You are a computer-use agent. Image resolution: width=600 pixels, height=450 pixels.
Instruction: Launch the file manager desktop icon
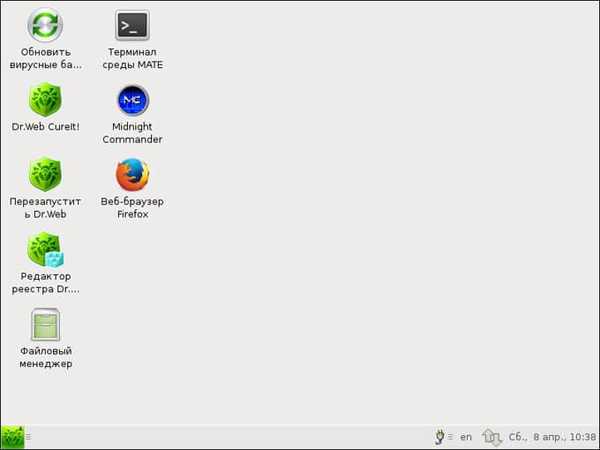(45, 324)
